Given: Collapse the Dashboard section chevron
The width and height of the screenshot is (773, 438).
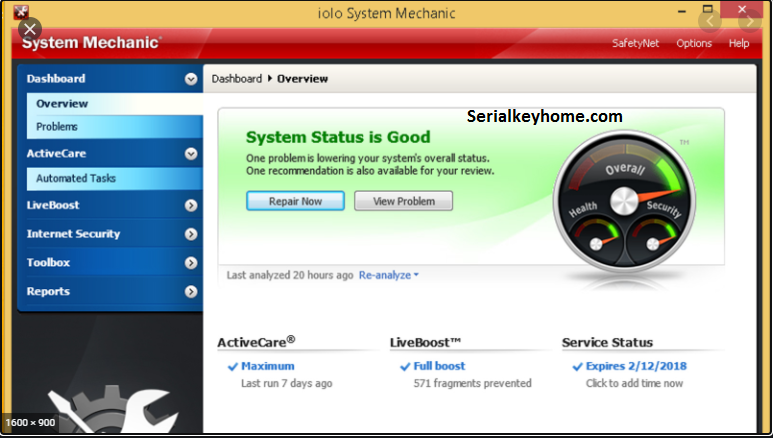Looking at the screenshot, I should pos(191,79).
